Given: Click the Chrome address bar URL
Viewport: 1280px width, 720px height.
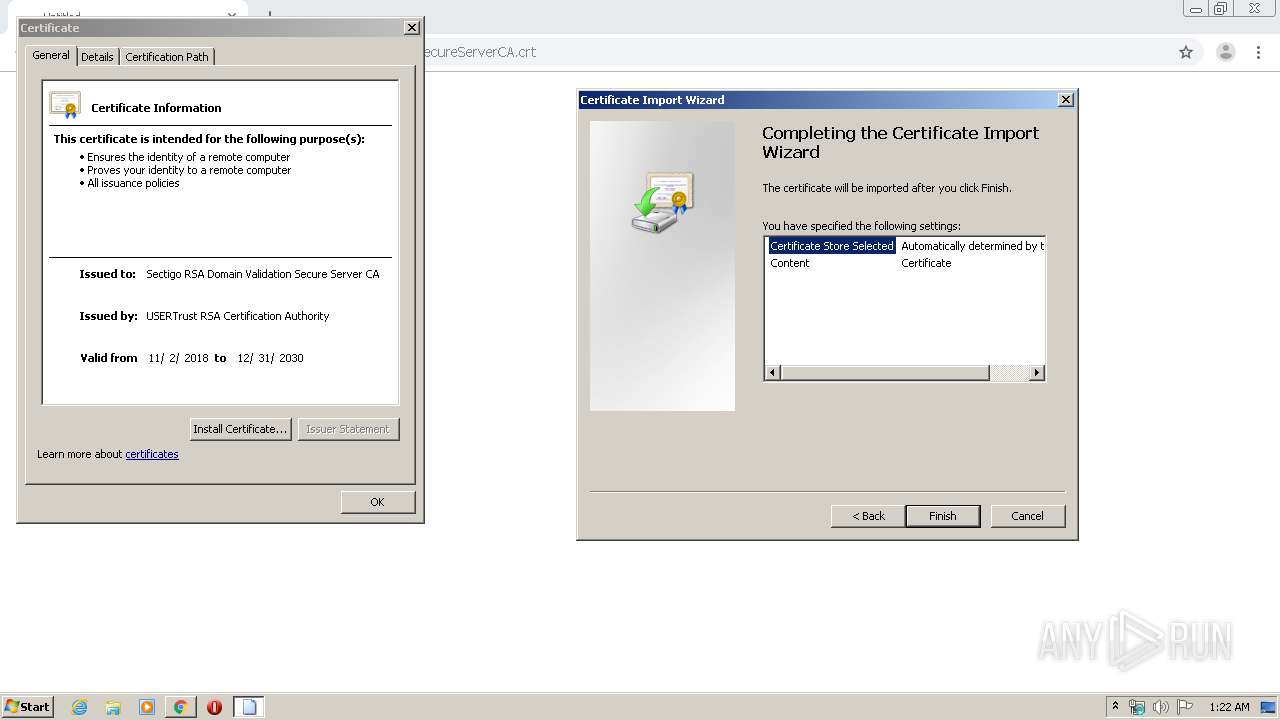Looking at the screenshot, I should tap(481, 52).
